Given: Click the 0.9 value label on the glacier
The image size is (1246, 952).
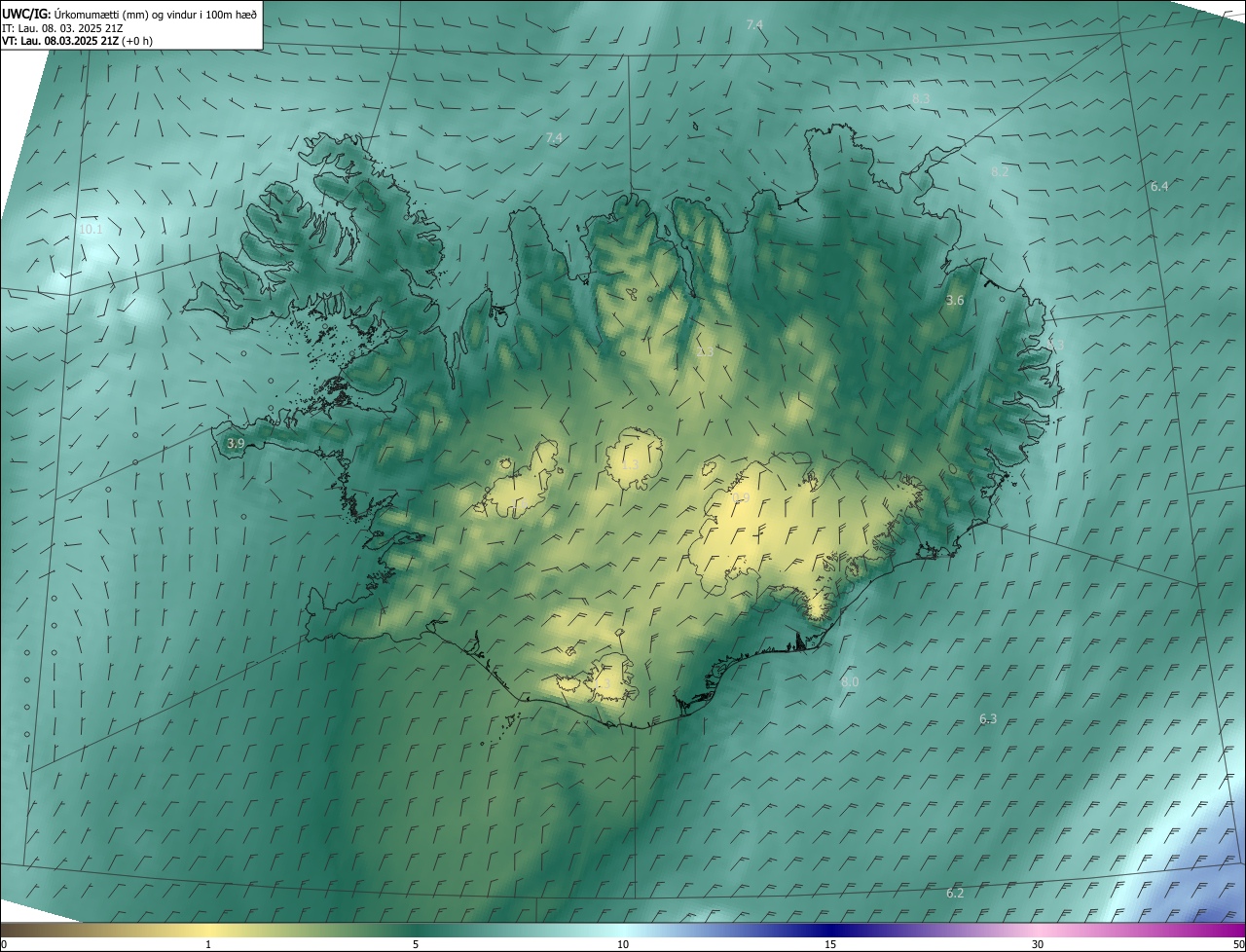Looking at the screenshot, I should [x=741, y=498].
